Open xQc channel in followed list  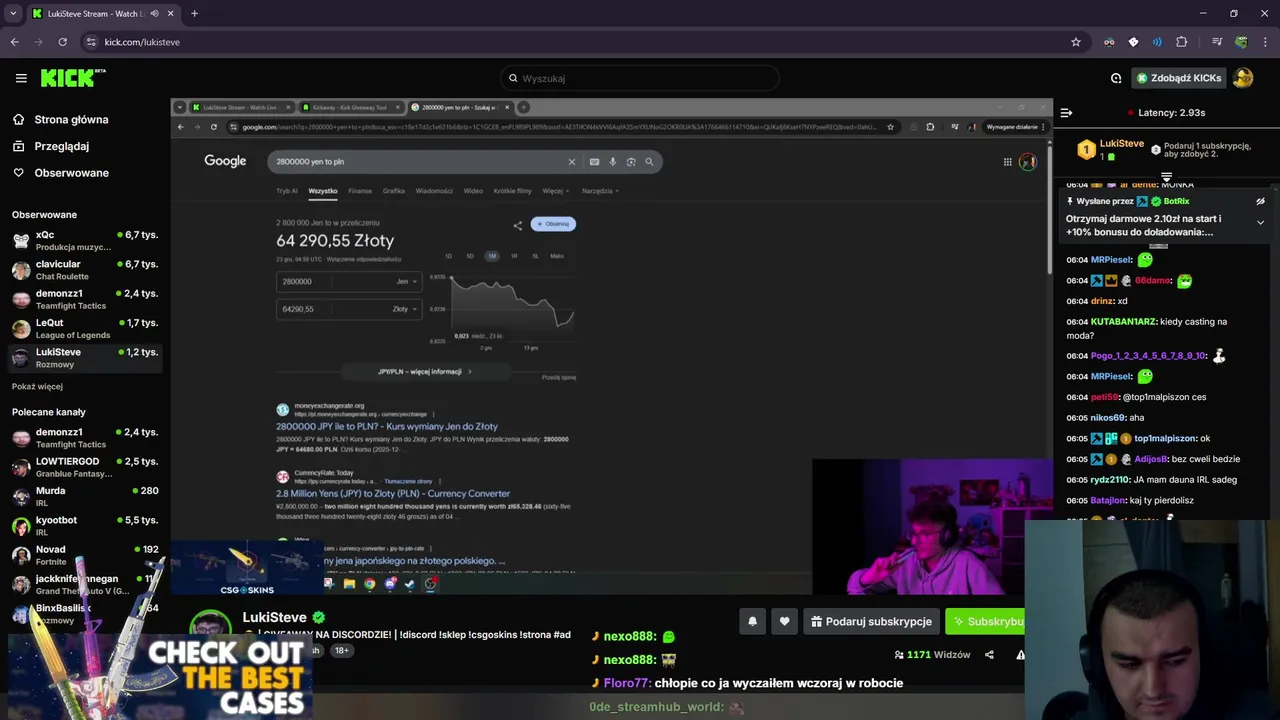[85, 240]
